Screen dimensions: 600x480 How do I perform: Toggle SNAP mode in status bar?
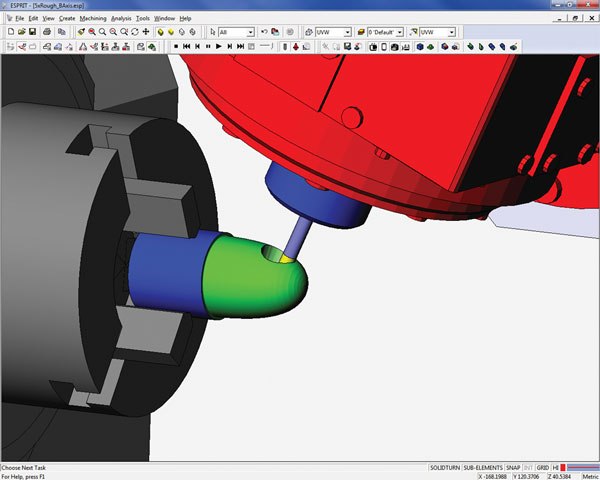[x=512, y=467]
